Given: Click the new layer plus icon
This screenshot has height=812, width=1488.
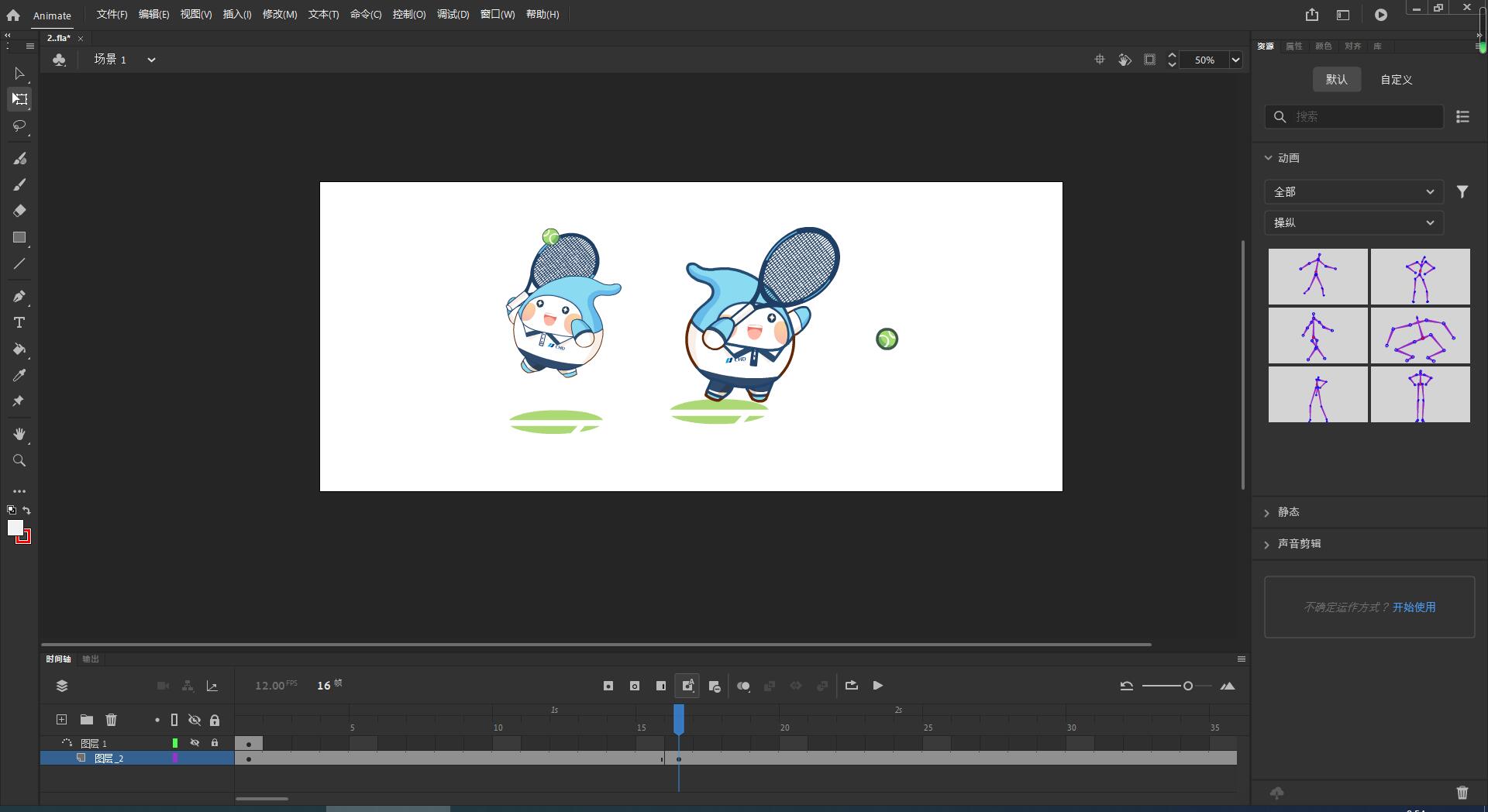Looking at the screenshot, I should (61, 720).
